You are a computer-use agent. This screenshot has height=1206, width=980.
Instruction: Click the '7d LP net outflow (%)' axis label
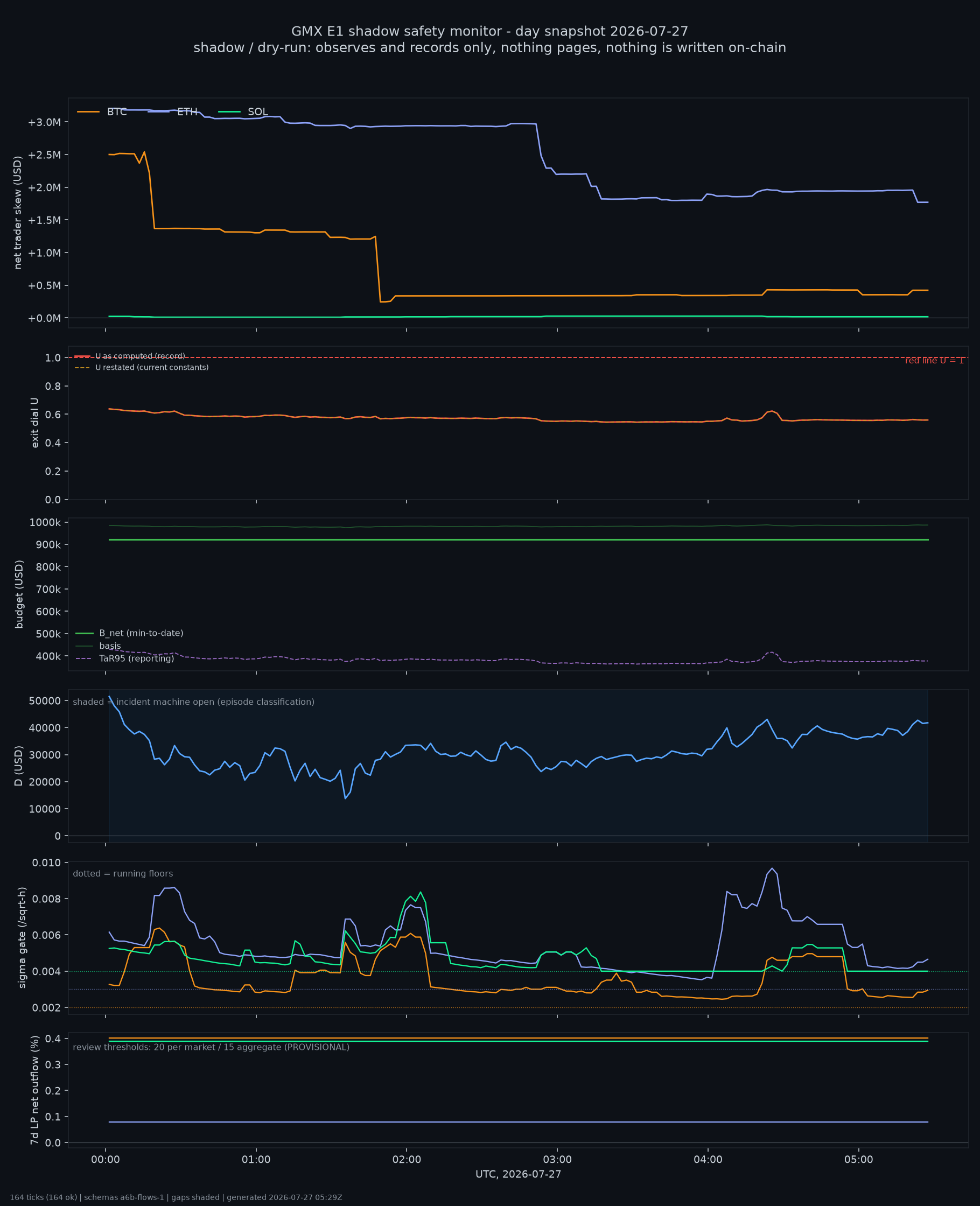coord(35,1091)
